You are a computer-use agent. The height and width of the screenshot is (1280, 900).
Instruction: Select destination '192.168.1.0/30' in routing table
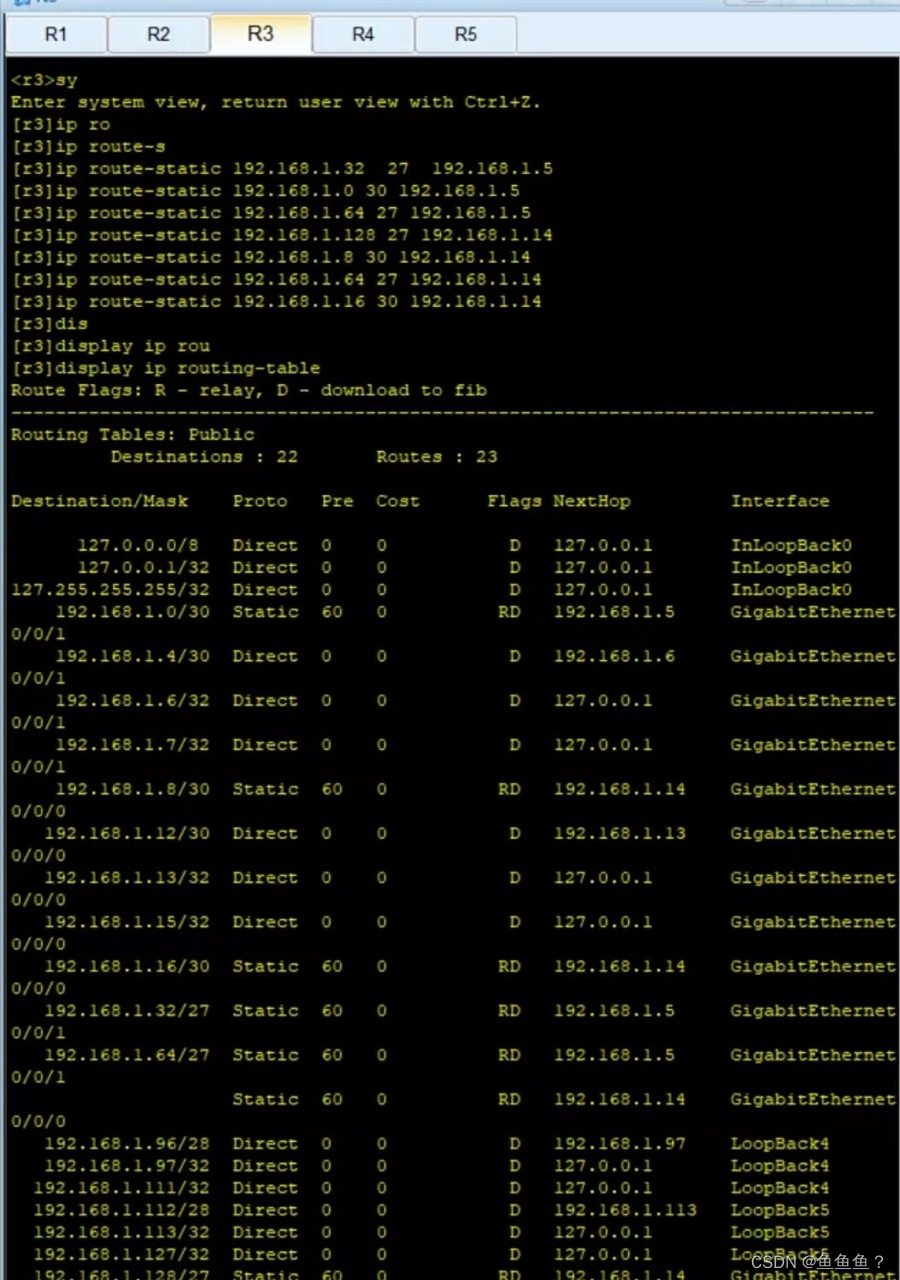[x=133, y=611]
